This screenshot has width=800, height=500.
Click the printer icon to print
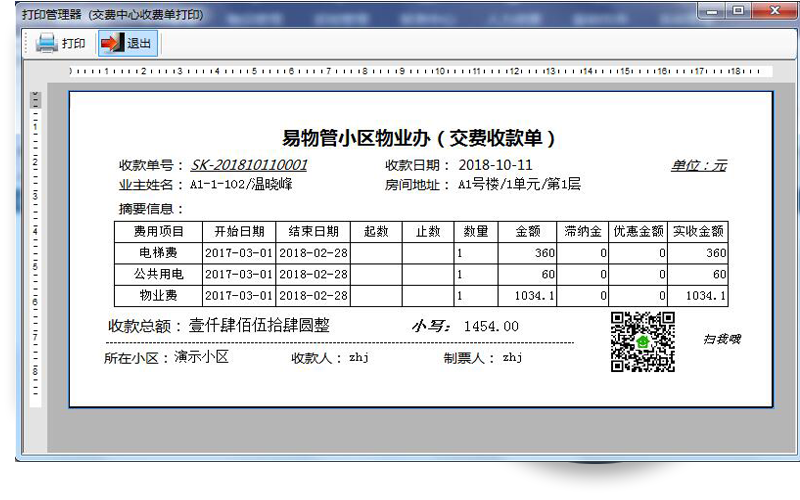[x=46, y=43]
